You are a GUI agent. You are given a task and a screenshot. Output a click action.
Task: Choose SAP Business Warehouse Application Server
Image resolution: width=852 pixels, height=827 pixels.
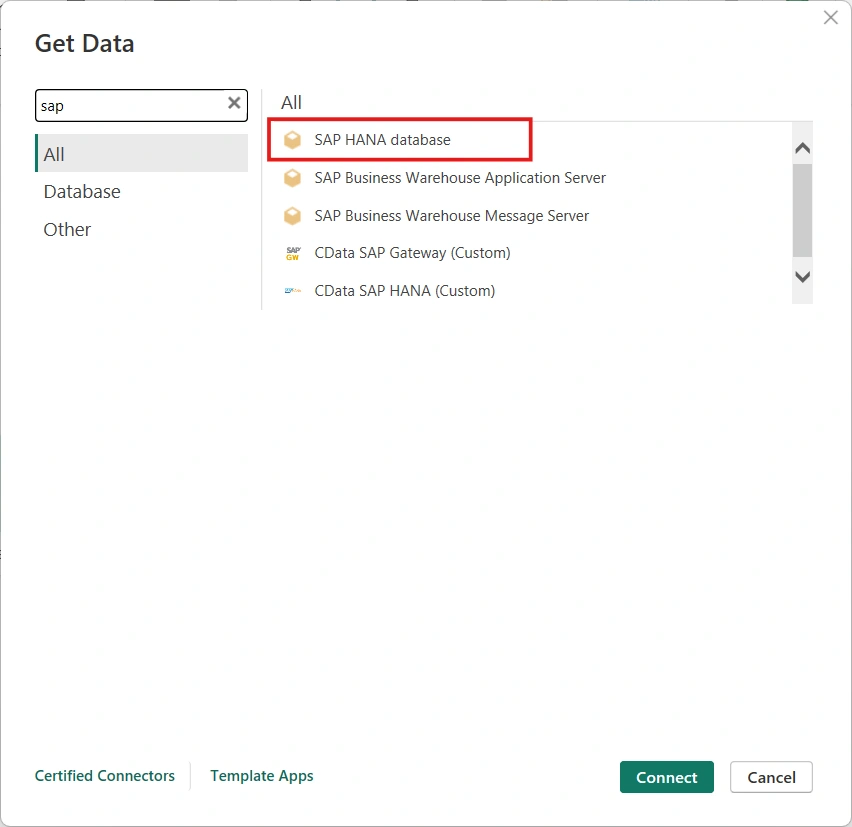point(460,178)
